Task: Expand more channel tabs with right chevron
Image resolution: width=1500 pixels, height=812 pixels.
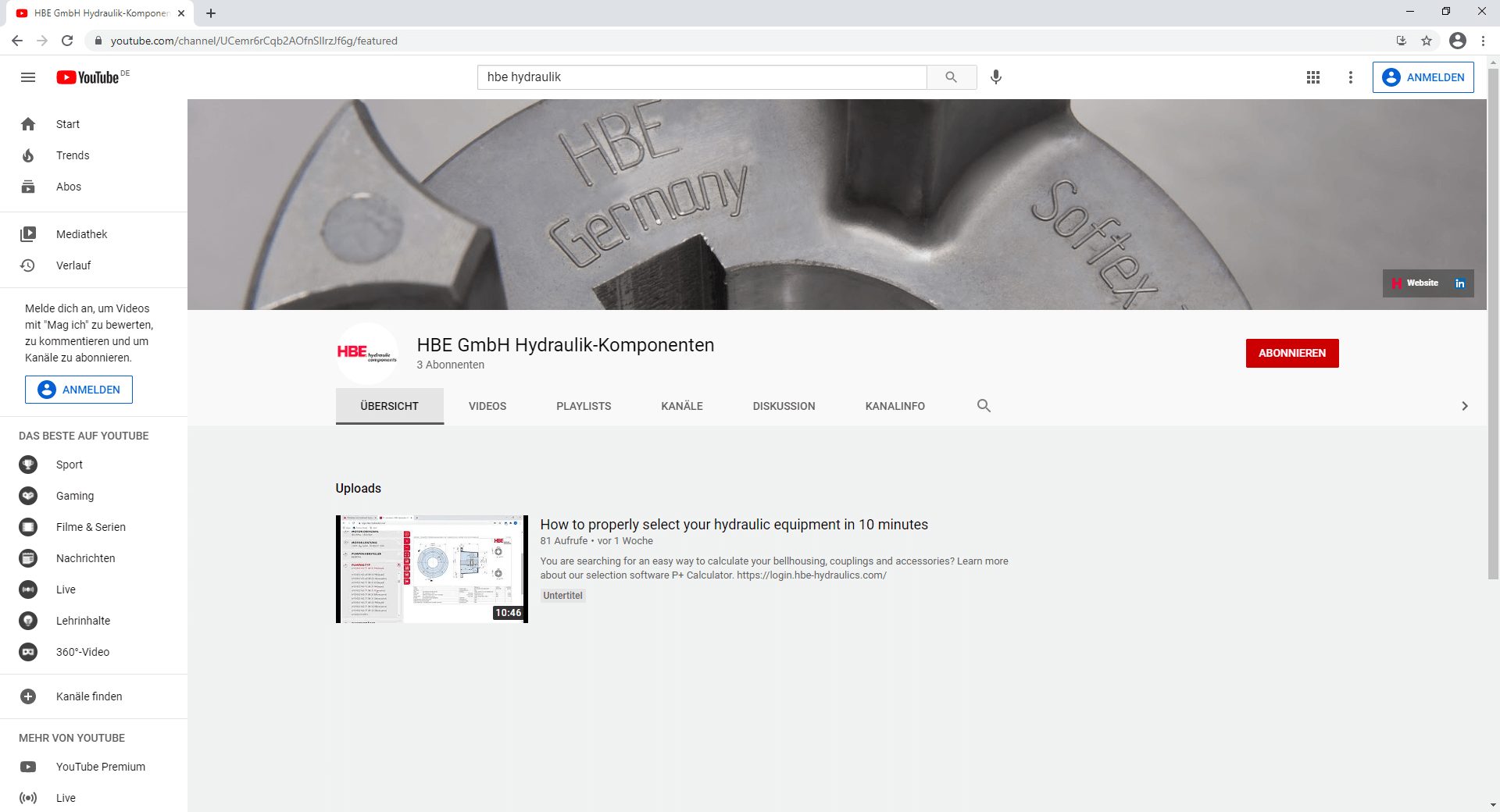Action: tap(1465, 406)
